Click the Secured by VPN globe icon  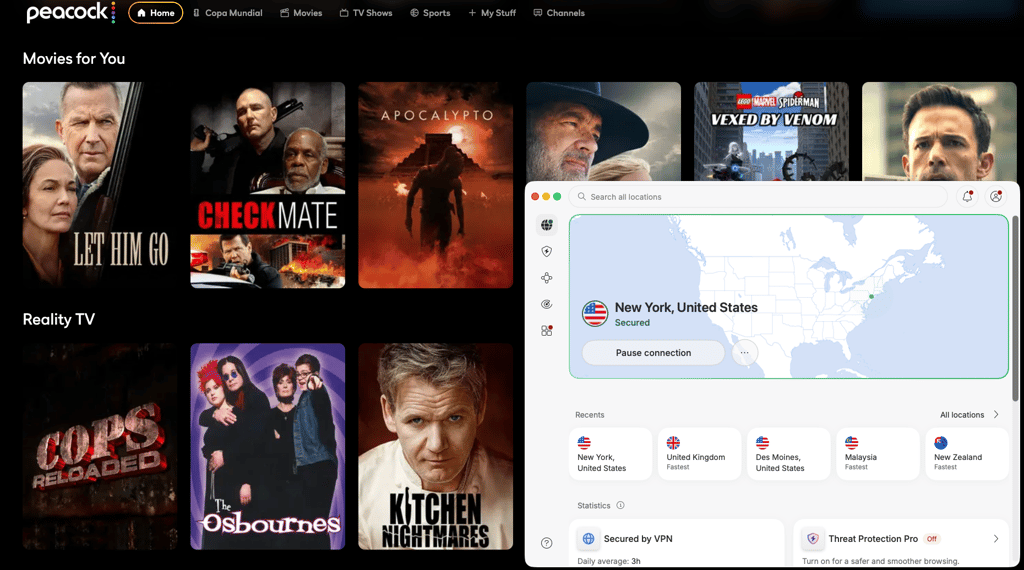click(588, 539)
